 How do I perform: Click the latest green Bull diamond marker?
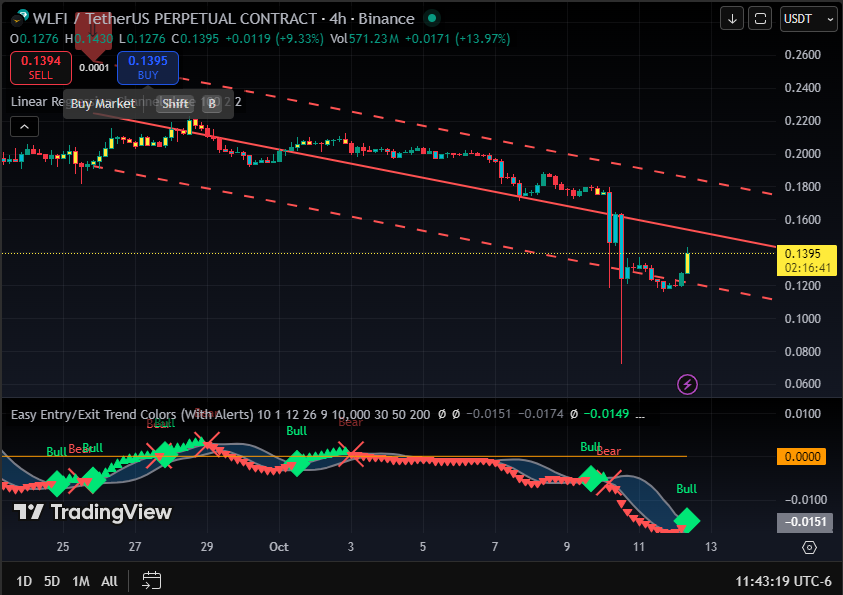pos(687,520)
